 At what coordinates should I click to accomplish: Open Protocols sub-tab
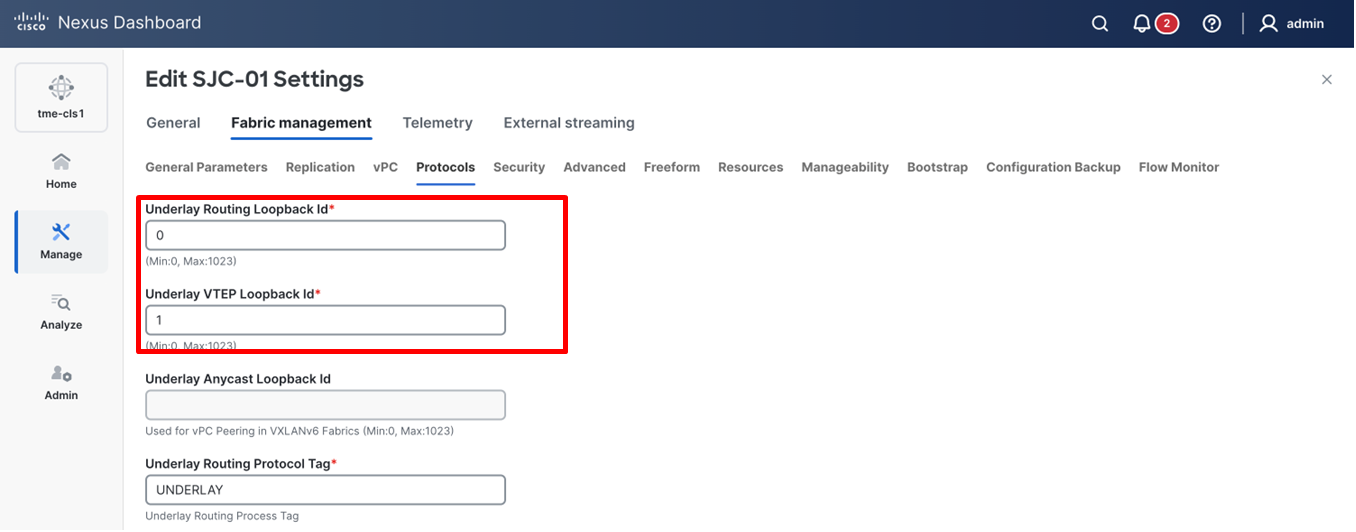[445, 167]
